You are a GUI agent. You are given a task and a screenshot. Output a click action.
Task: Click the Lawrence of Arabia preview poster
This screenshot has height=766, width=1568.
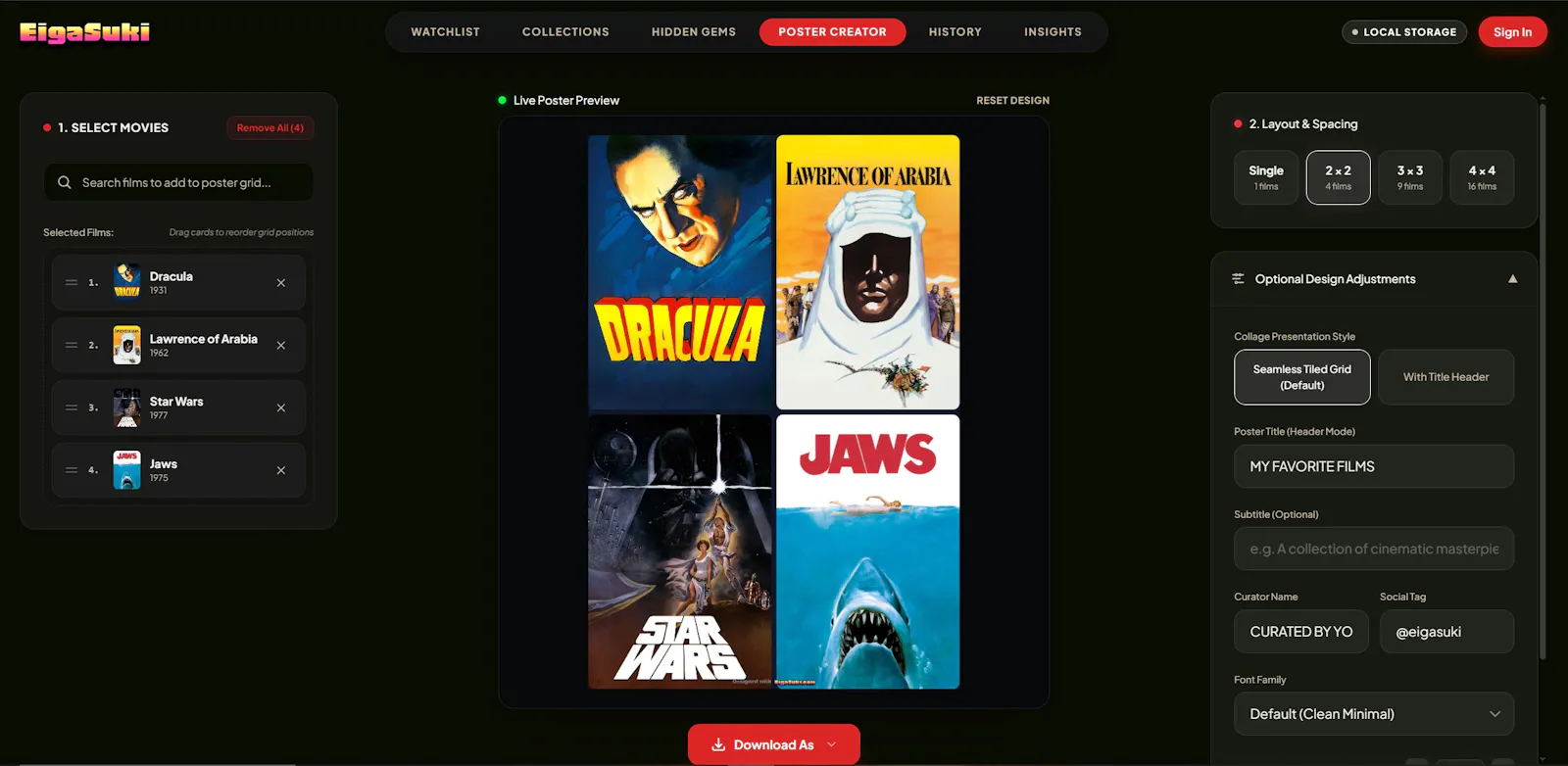coord(868,272)
